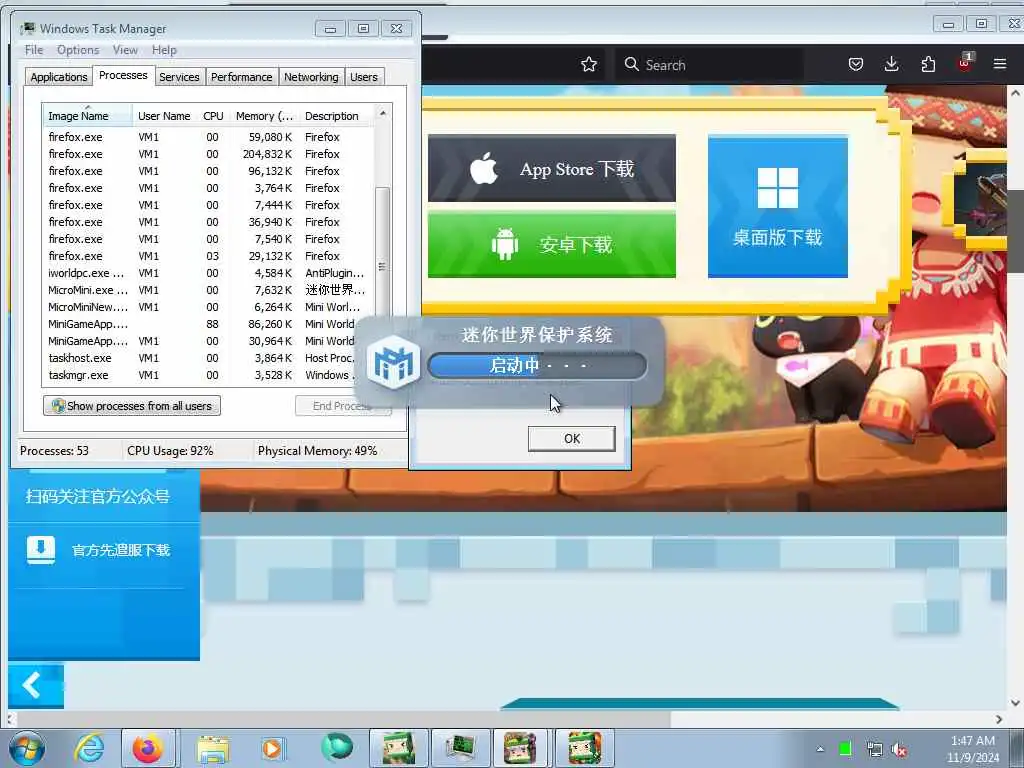1024x768 pixels.
Task: Sort by User Name column header
Action: [164, 116]
